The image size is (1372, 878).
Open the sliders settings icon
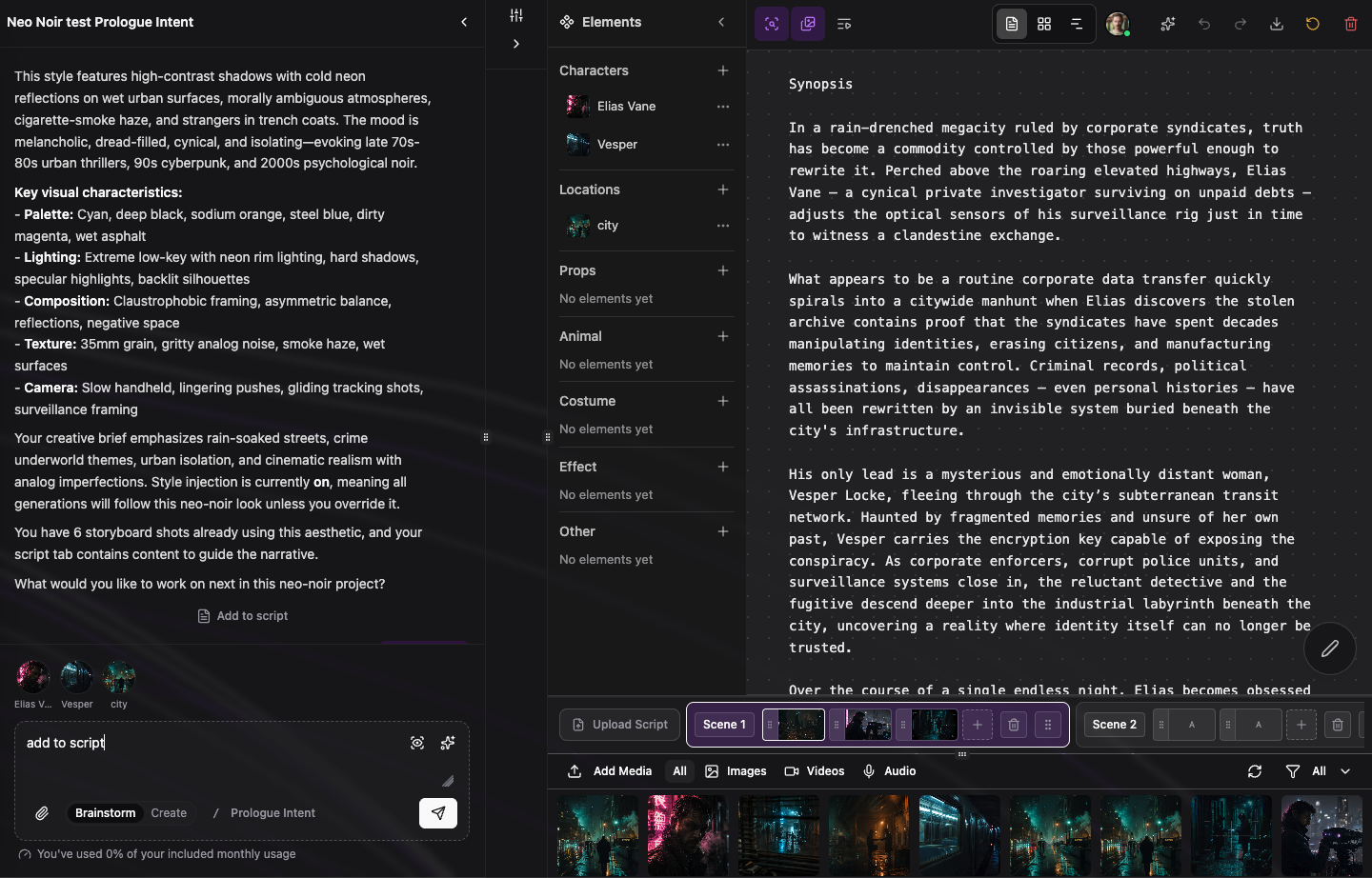click(516, 15)
